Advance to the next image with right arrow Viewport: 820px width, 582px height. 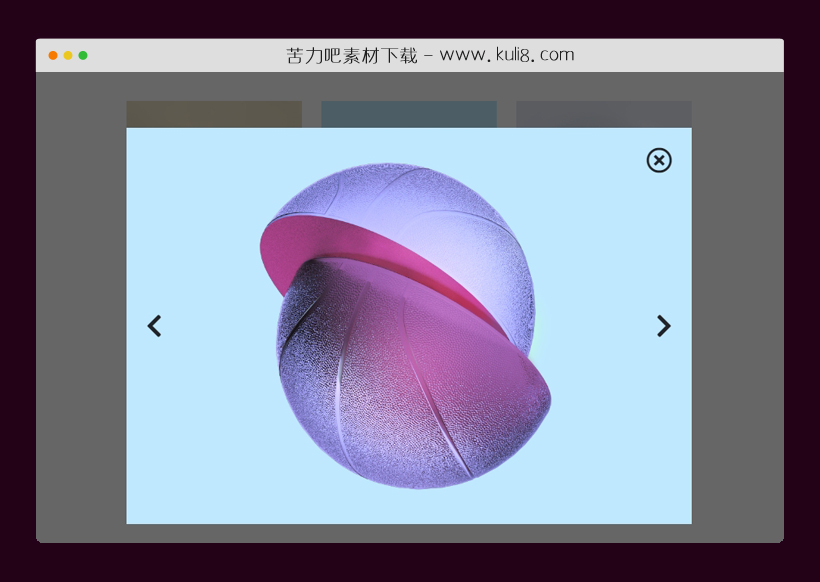pos(663,326)
